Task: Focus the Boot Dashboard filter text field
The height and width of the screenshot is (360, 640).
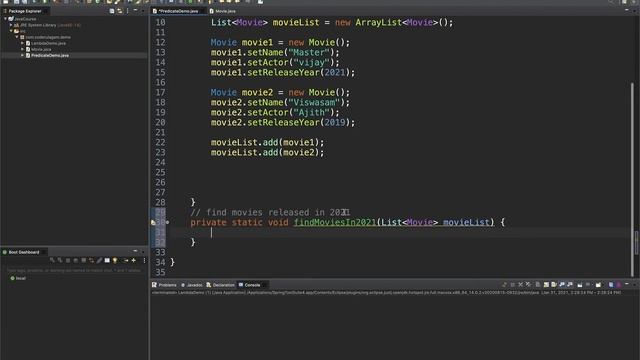Action: tap(74, 270)
